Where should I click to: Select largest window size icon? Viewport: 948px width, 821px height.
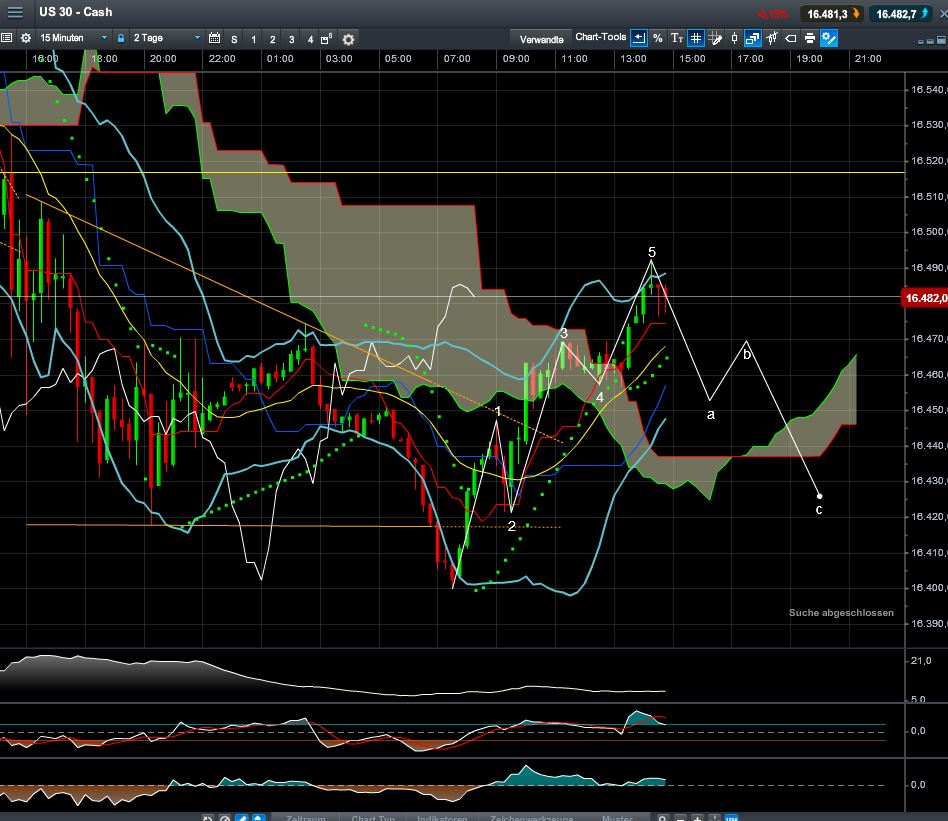click(941, 41)
